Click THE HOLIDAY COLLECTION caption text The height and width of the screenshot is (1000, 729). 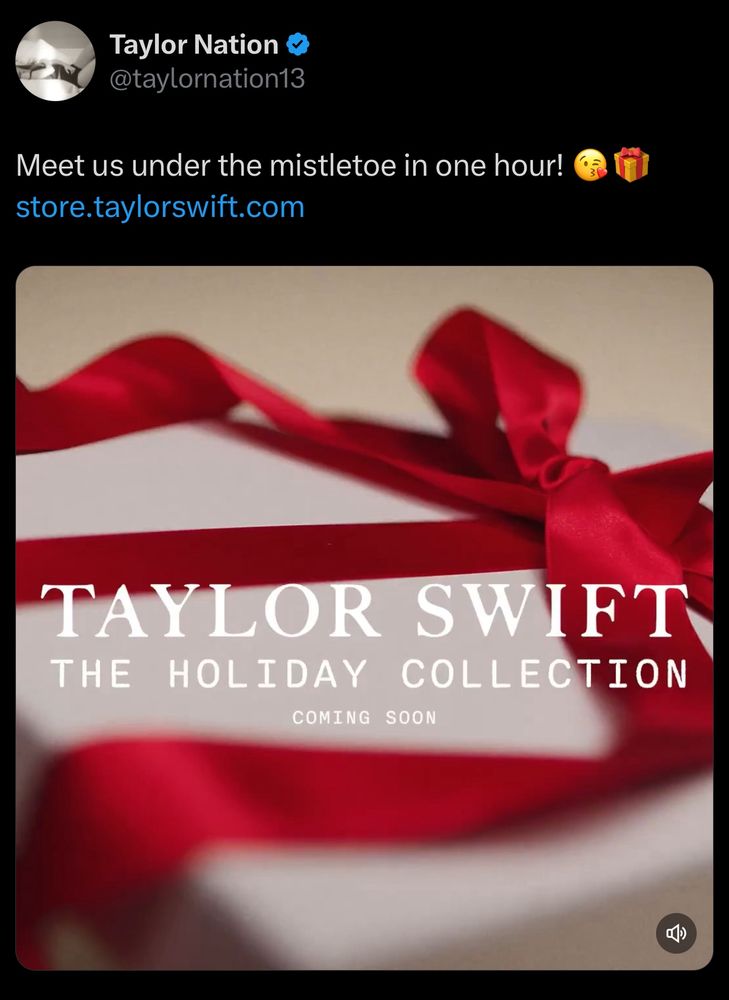click(369, 673)
